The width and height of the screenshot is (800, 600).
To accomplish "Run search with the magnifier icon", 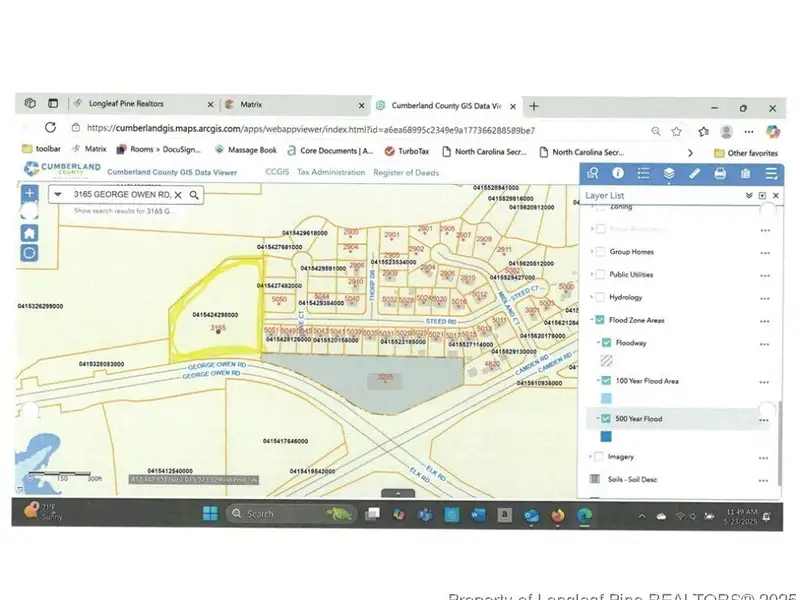I will coord(194,195).
